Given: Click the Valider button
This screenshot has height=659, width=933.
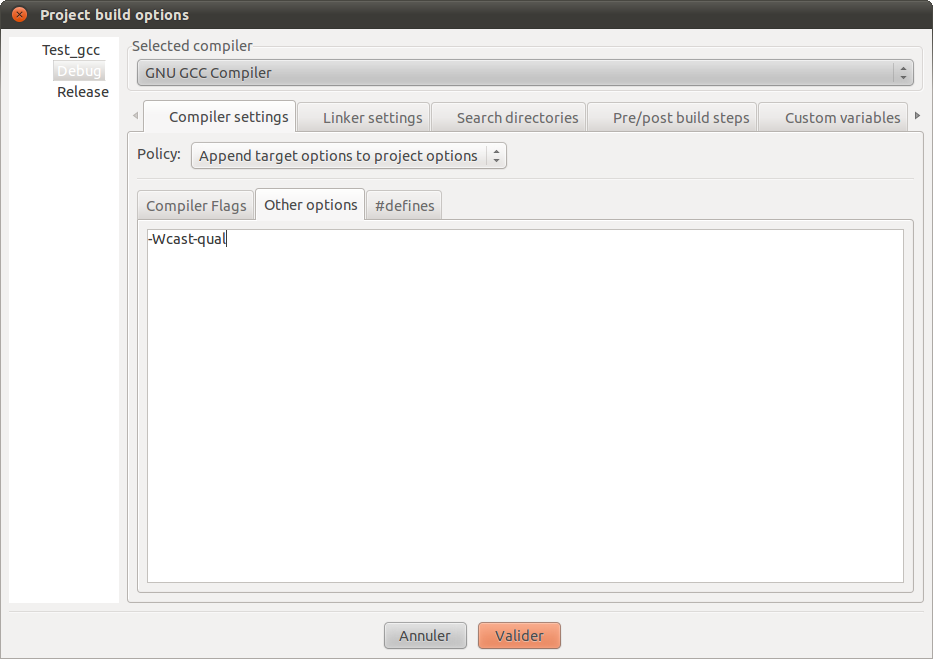Looking at the screenshot, I should pyautogui.click(x=519, y=635).
